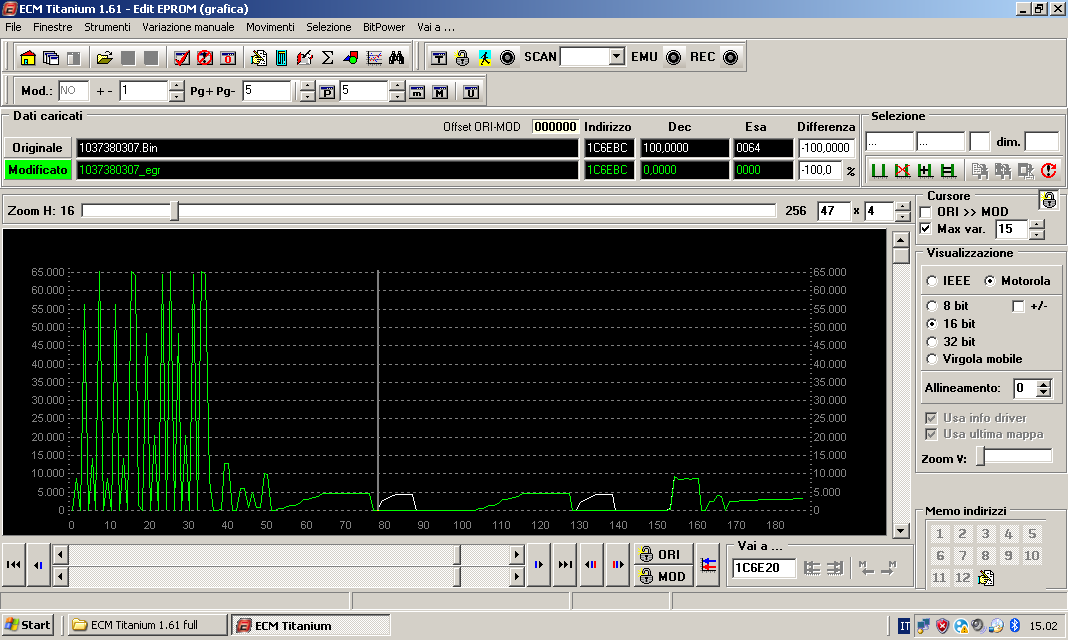Screen dimensions: 1068x640
Task: Click the red-crossed cancel selection icon
Action: click(x=902, y=170)
